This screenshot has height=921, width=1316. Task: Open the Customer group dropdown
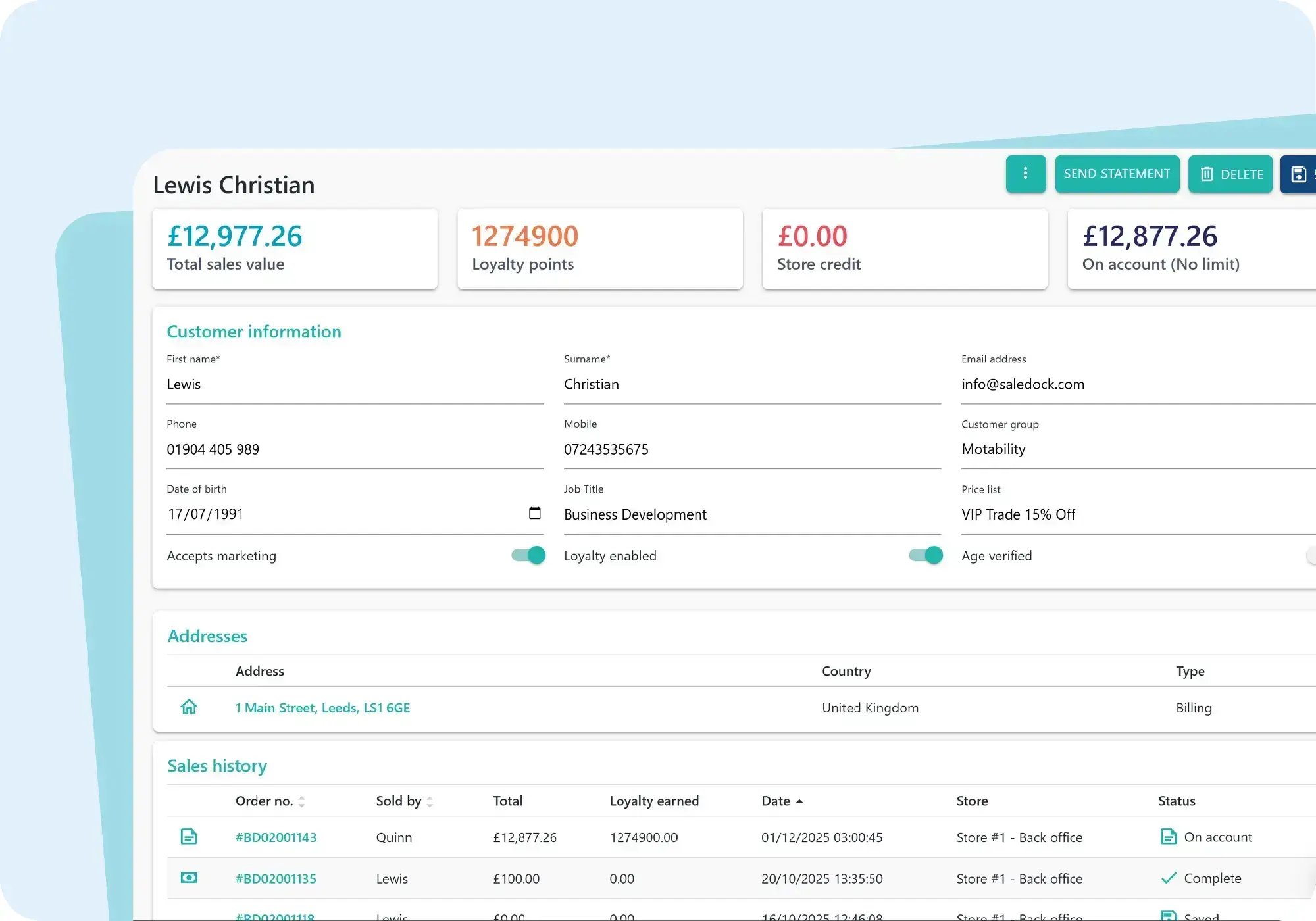(x=1138, y=449)
